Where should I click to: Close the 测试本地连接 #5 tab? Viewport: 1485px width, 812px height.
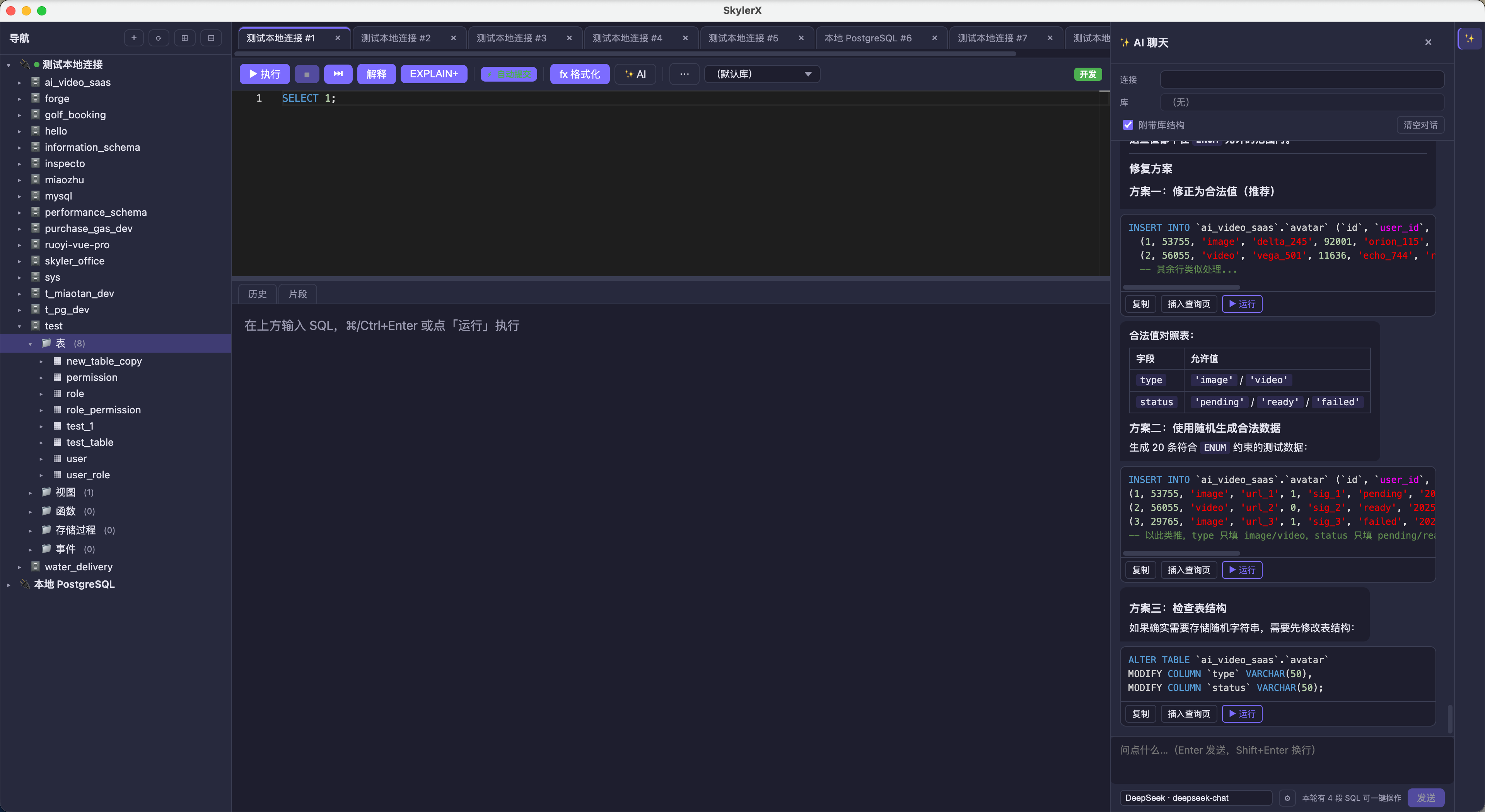[801, 38]
